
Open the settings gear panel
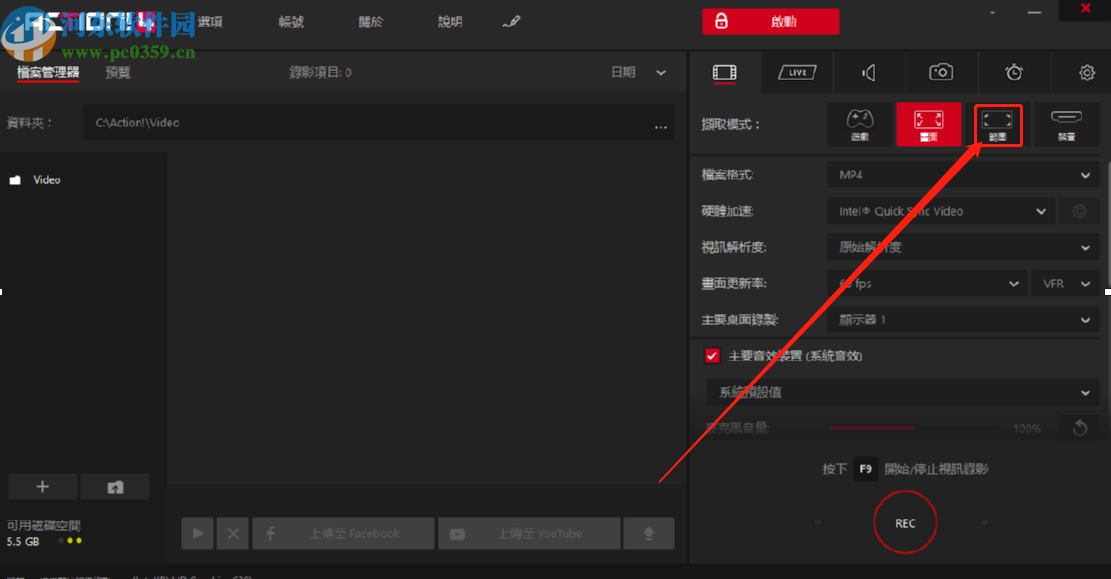pyautogui.click(x=1085, y=72)
